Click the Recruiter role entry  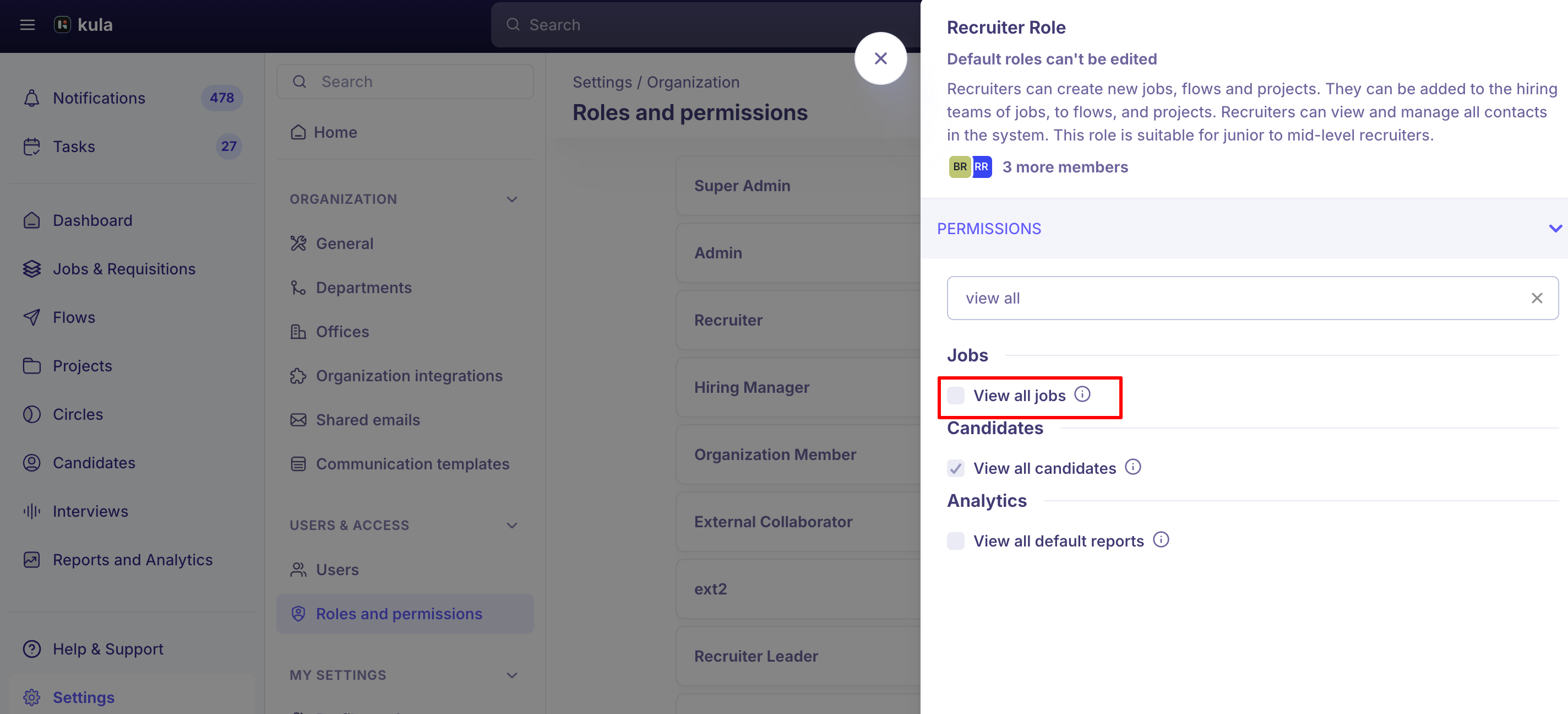(799, 320)
